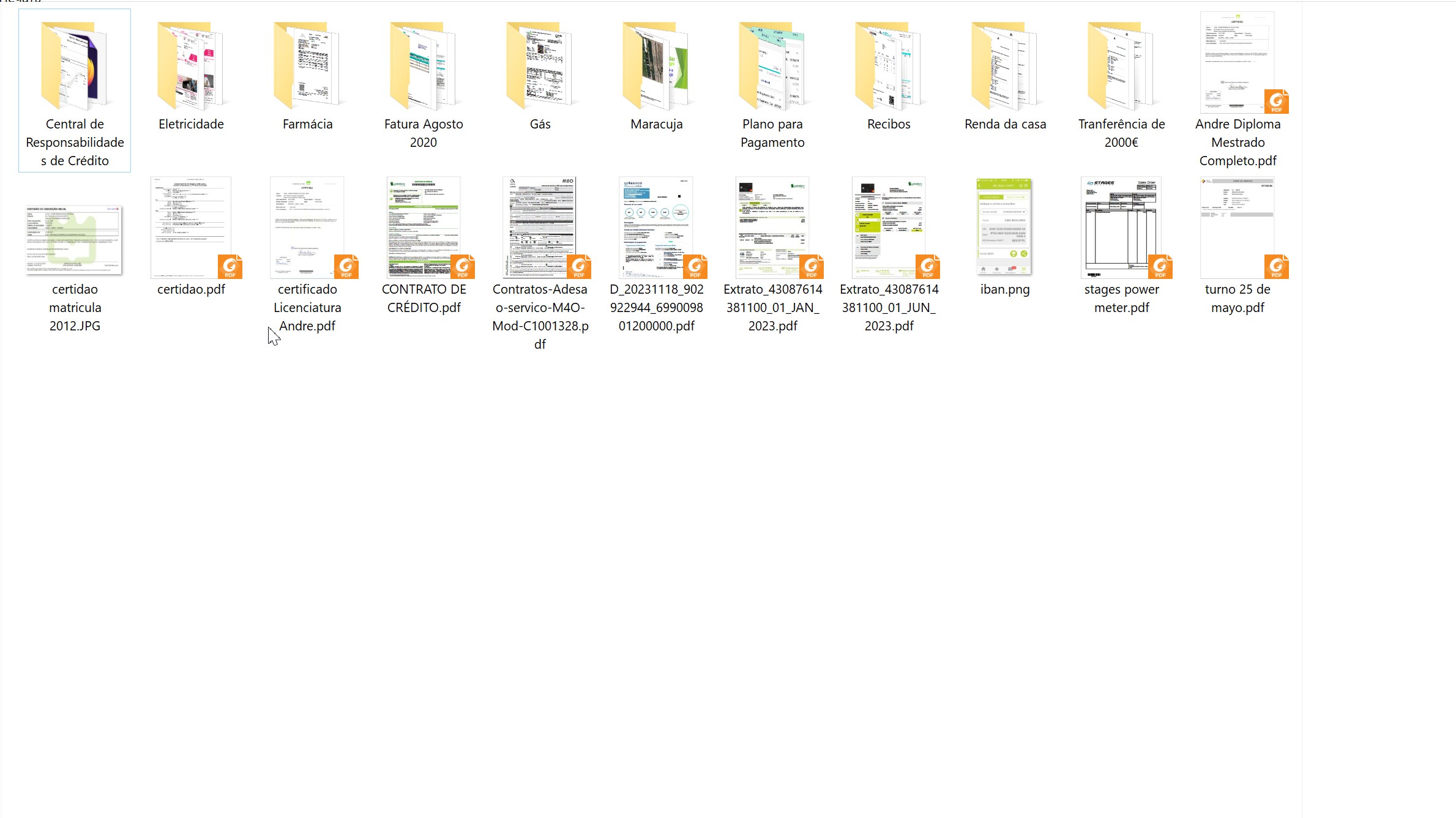Click the Fatura Agosto 2020 folder
1456x818 pixels.
pos(423,66)
